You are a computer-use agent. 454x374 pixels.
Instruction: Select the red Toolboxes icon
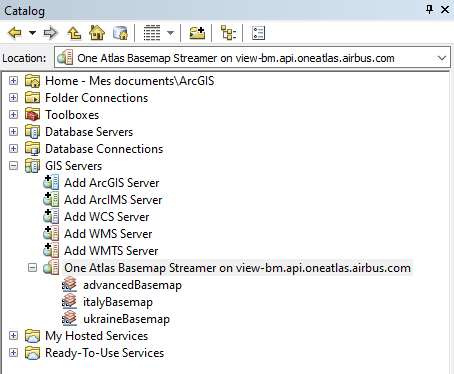pos(33,115)
